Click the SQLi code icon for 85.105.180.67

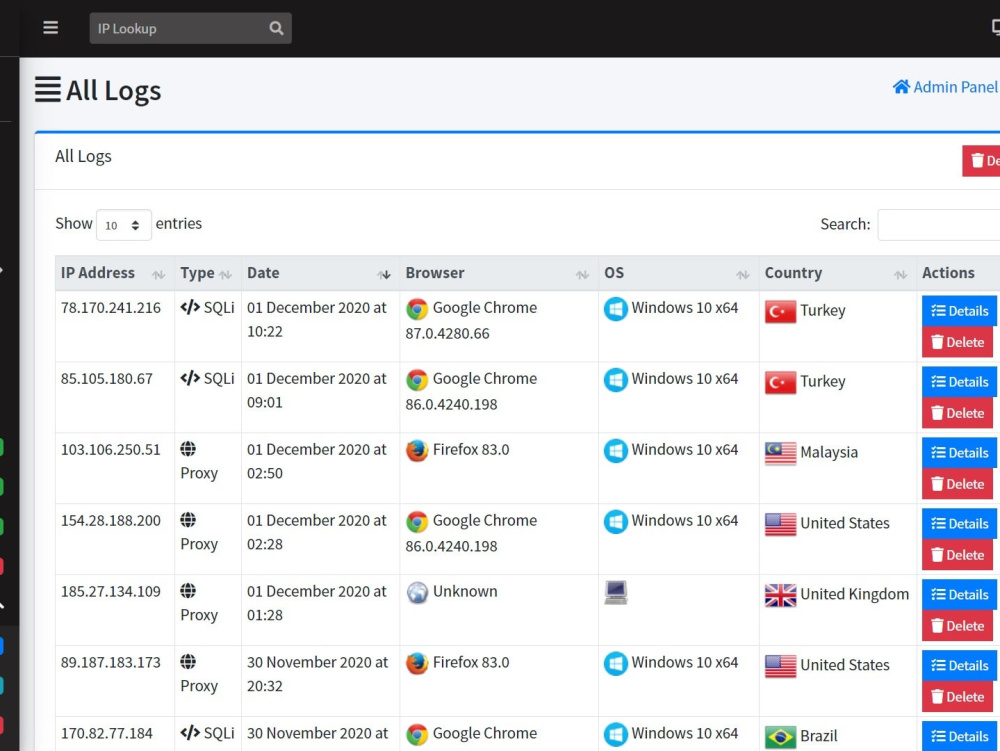coord(190,378)
